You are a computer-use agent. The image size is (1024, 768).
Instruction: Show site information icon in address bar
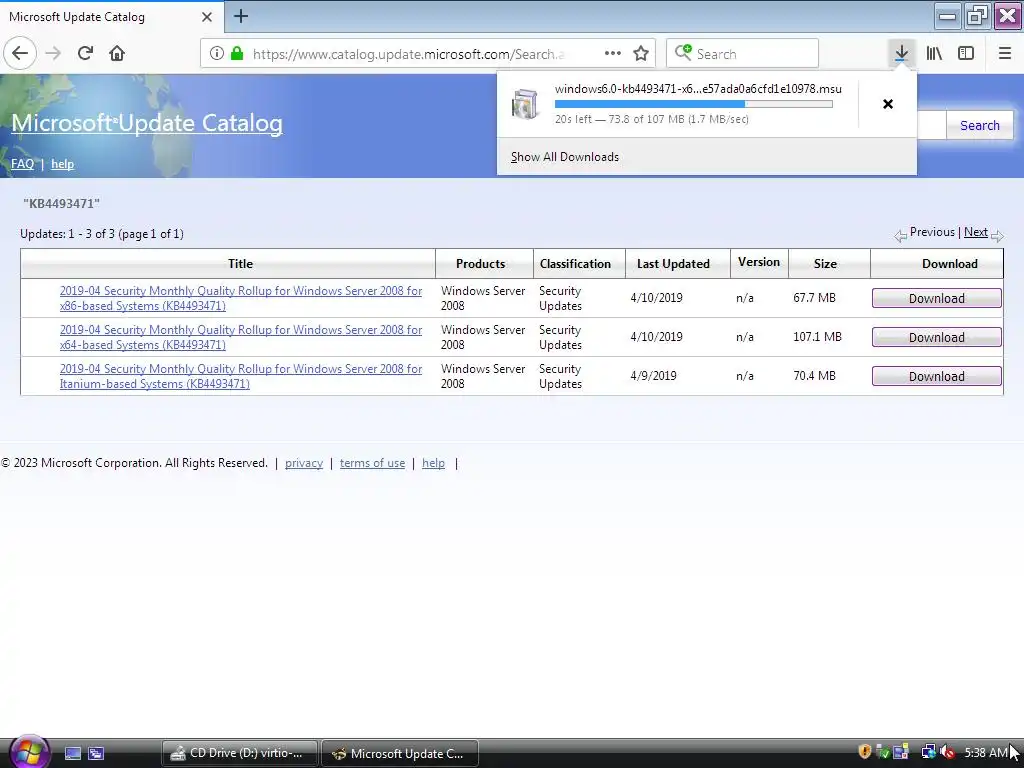[217, 54]
